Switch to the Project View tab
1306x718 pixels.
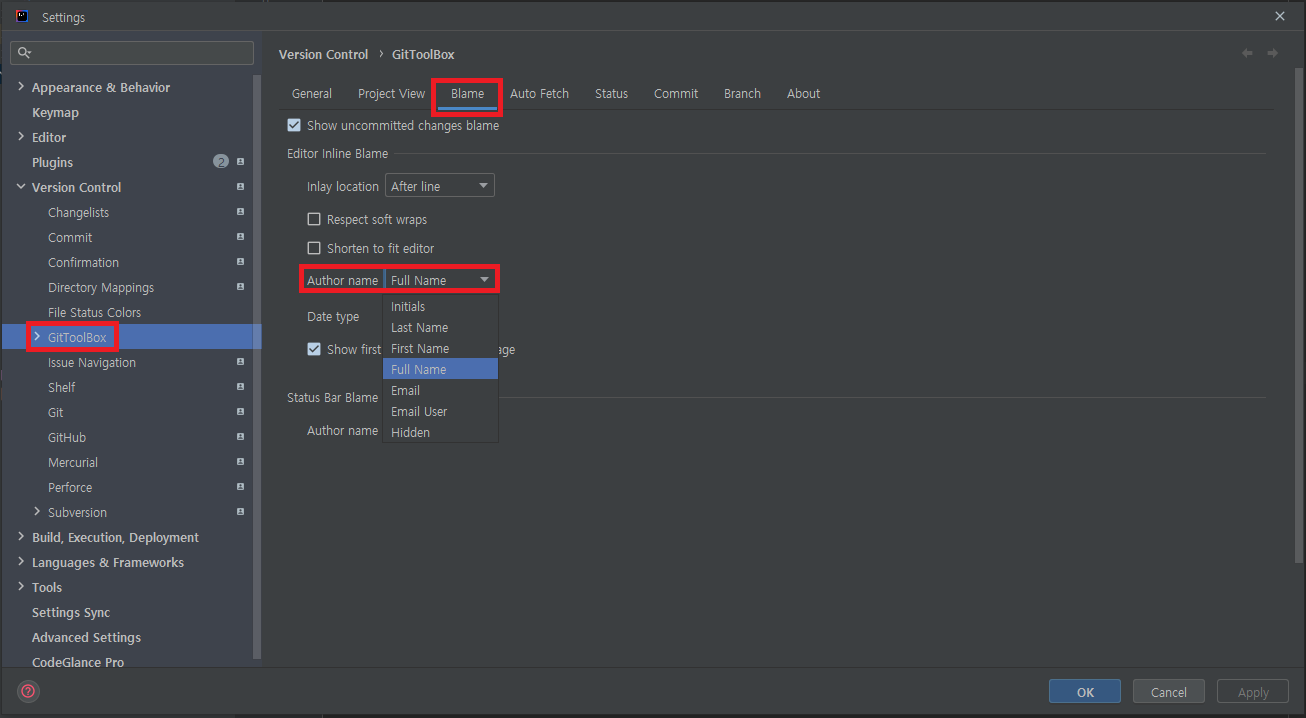(391, 93)
